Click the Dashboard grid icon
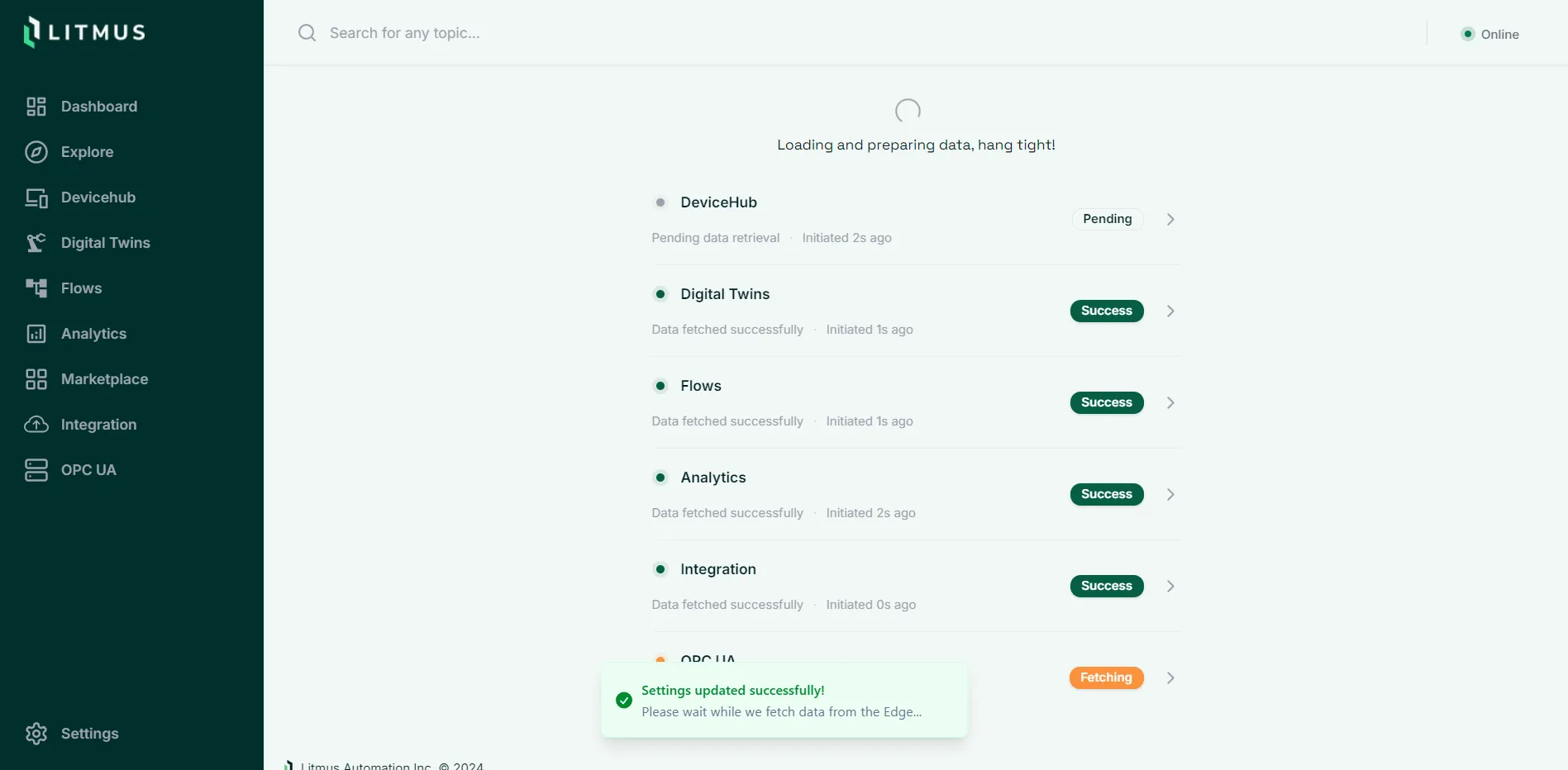 (36, 107)
